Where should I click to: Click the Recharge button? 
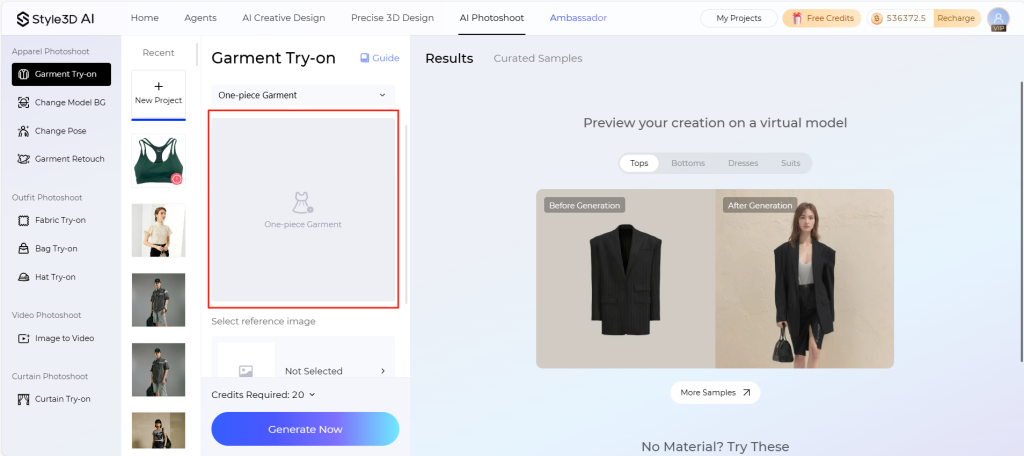click(x=955, y=18)
